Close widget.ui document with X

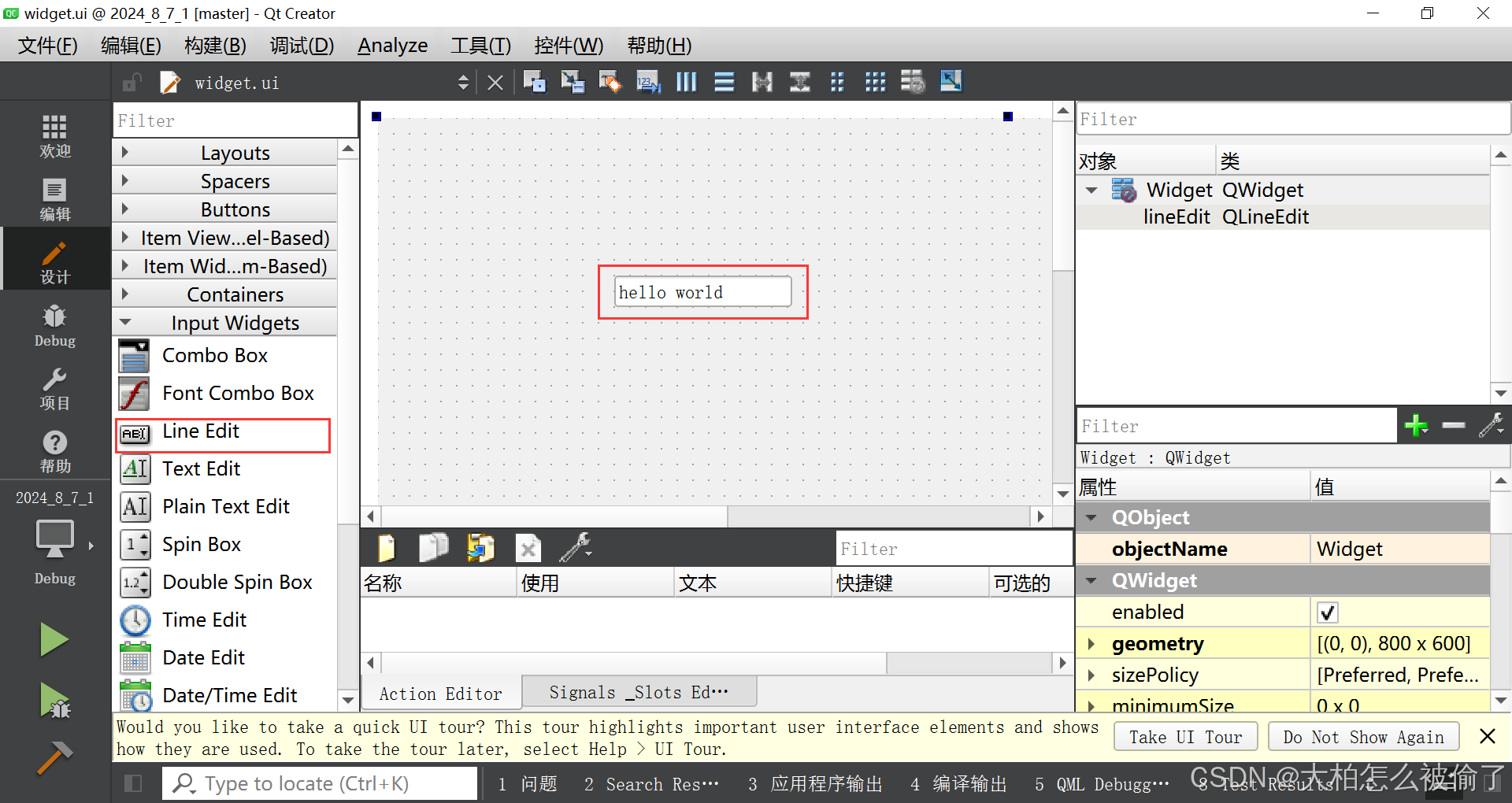coord(495,83)
